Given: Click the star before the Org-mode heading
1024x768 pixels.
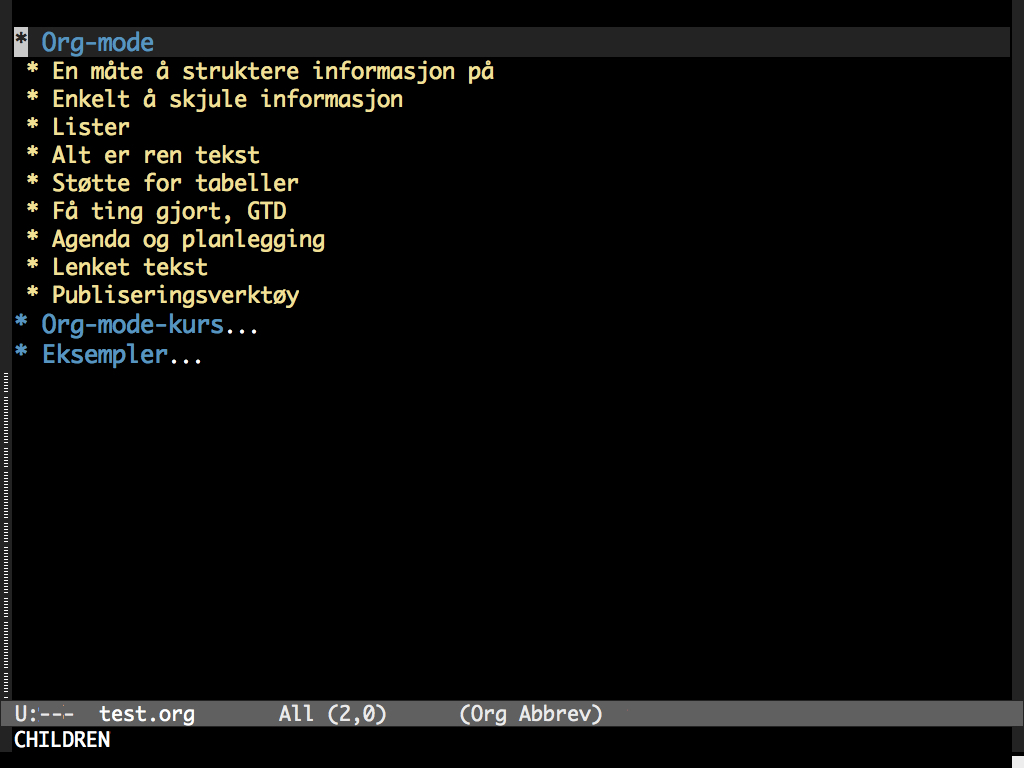Looking at the screenshot, I should click(x=21, y=43).
